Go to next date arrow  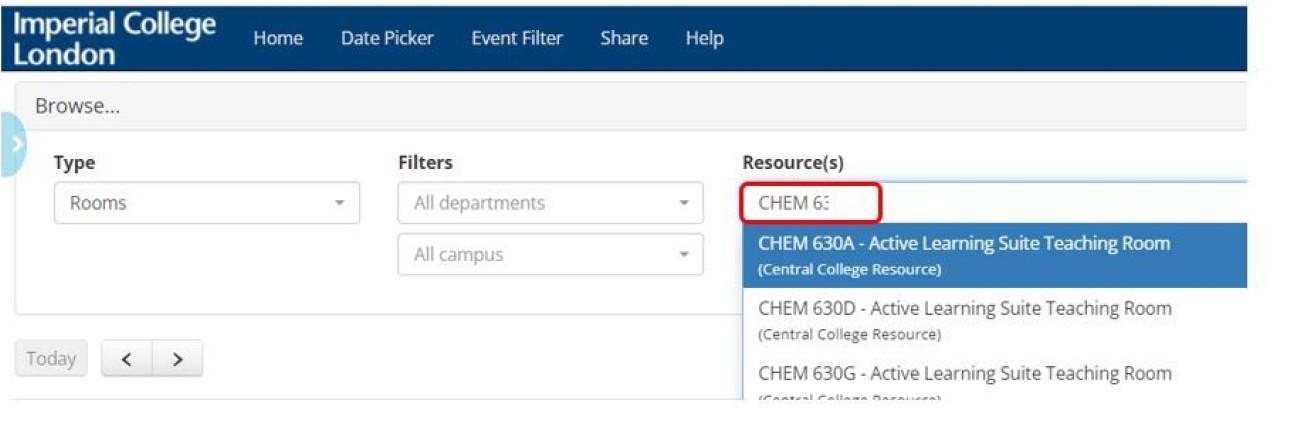coord(178,359)
